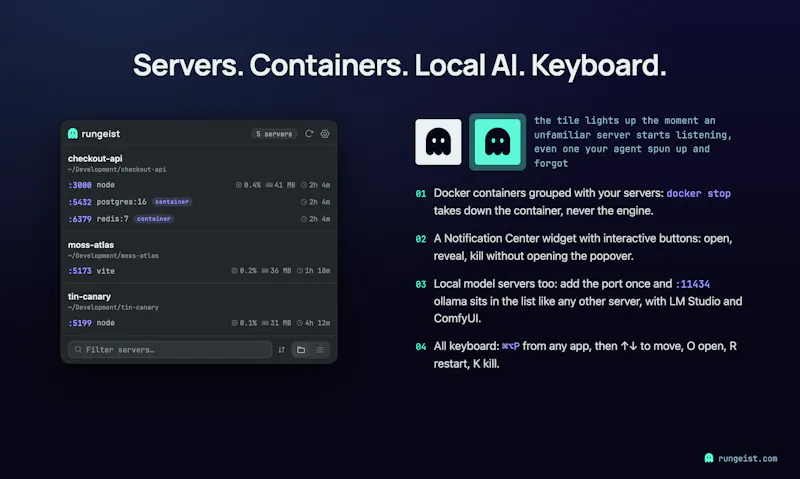Click CPU icon showing 0.1%
Screen dimensions: 800x479
235,323
